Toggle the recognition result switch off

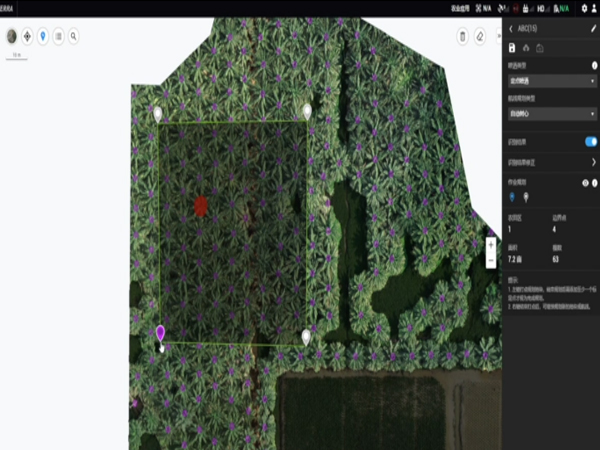click(x=591, y=142)
